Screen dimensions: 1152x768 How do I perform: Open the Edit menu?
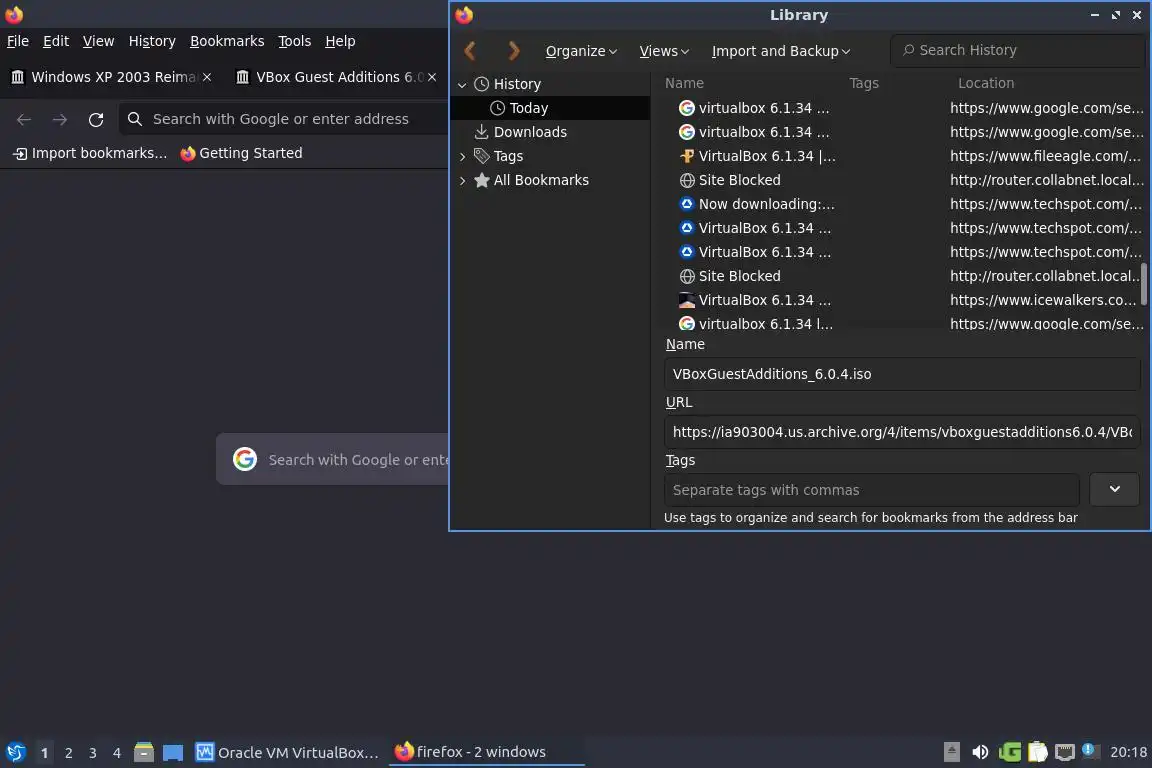point(56,41)
